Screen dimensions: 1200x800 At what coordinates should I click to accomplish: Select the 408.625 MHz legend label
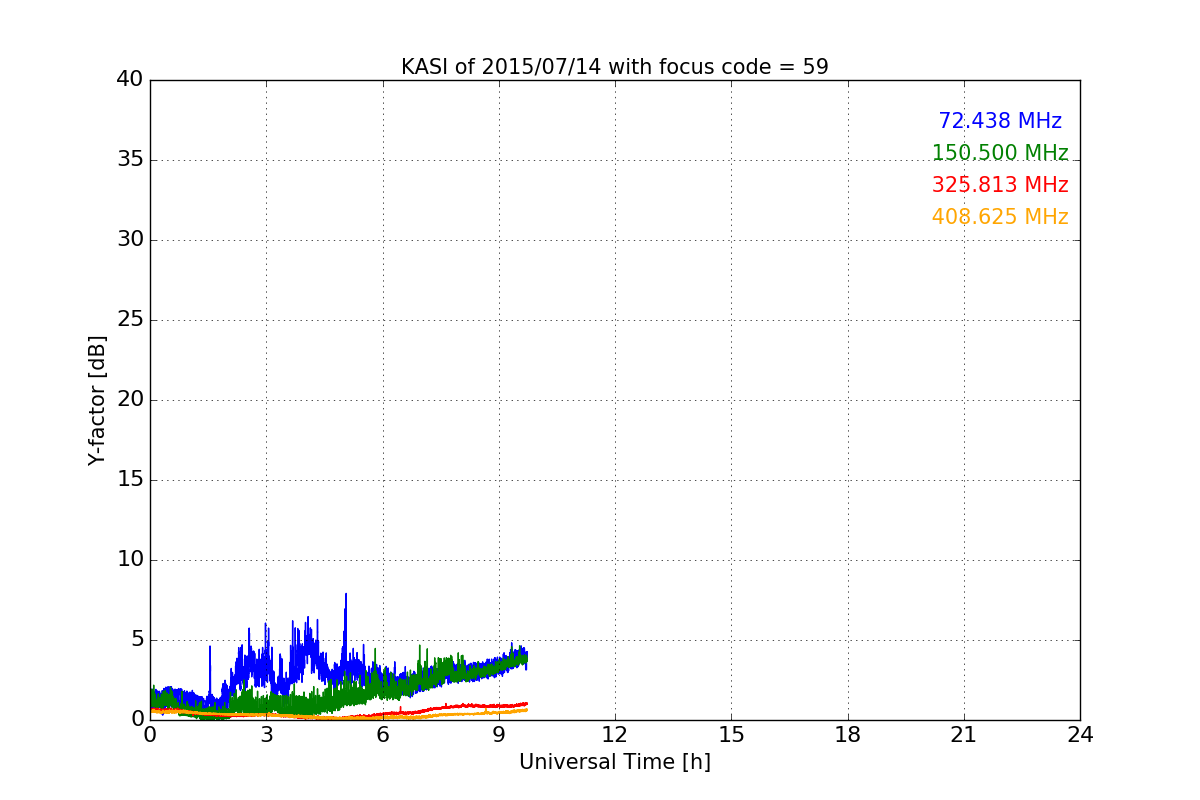[1000, 217]
